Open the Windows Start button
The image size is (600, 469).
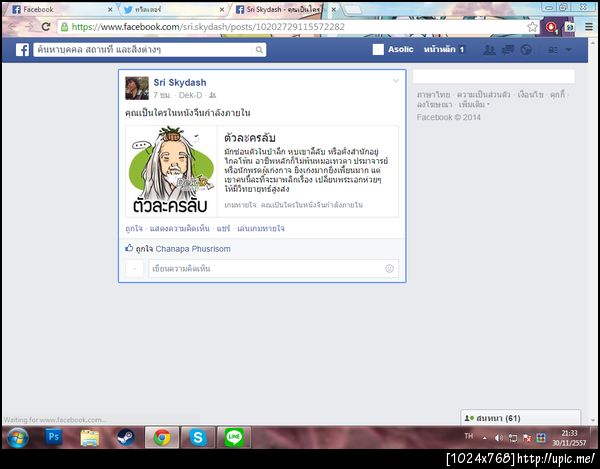17,438
